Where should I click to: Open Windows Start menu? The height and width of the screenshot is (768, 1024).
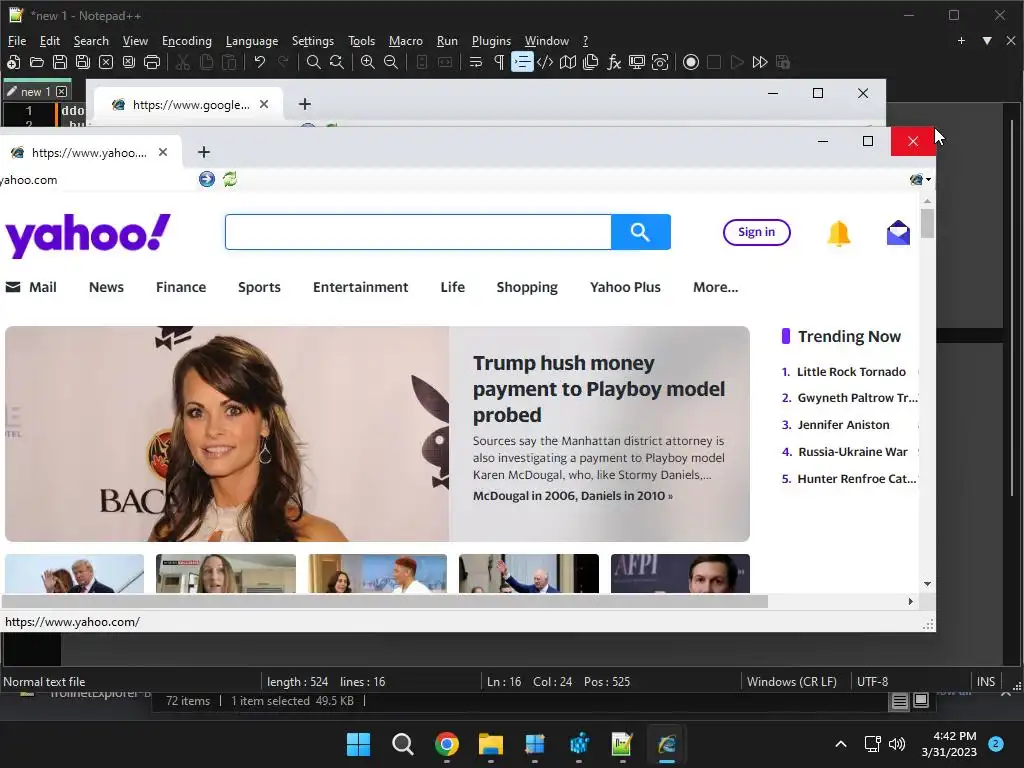tap(358, 744)
